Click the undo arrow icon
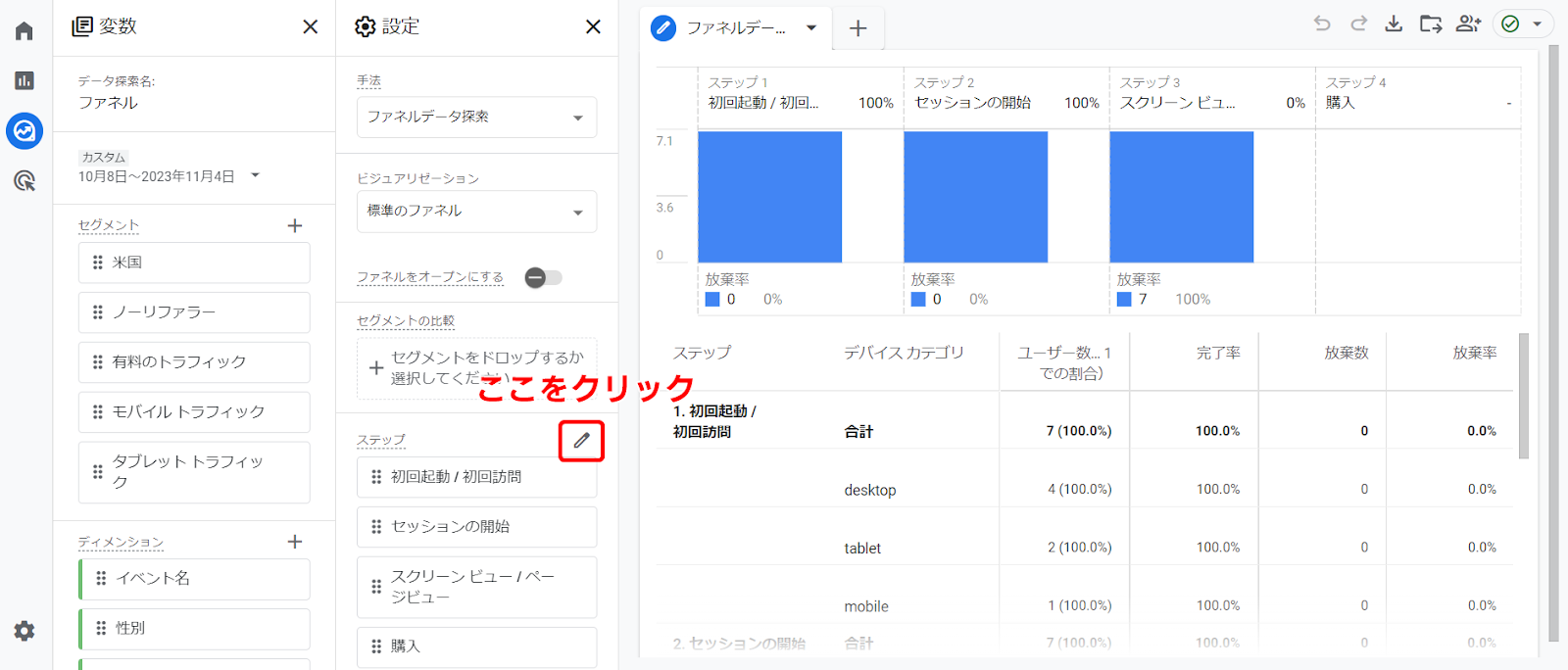 click(x=1322, y=24)
